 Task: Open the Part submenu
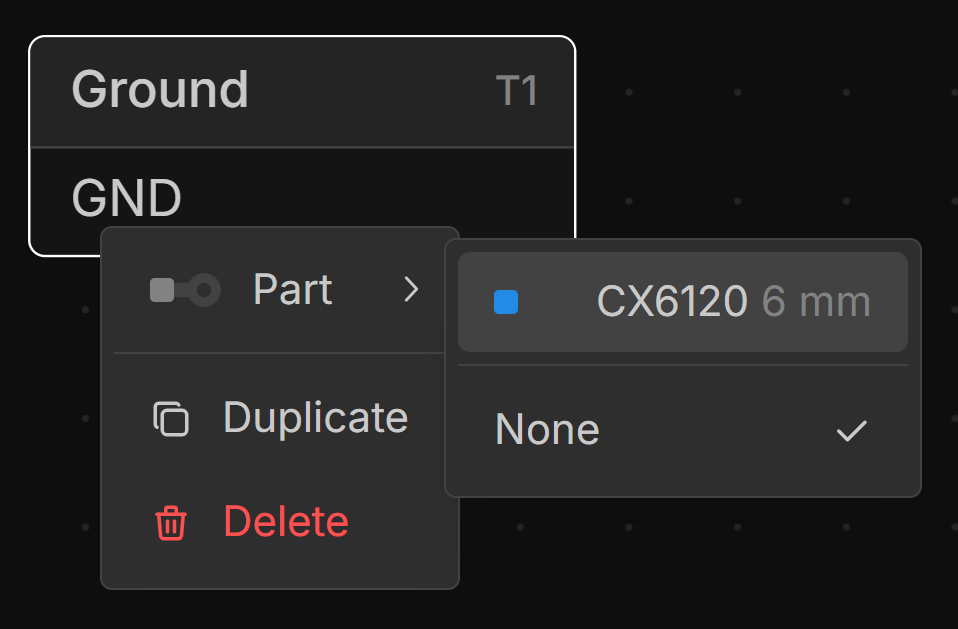[292, 291]
